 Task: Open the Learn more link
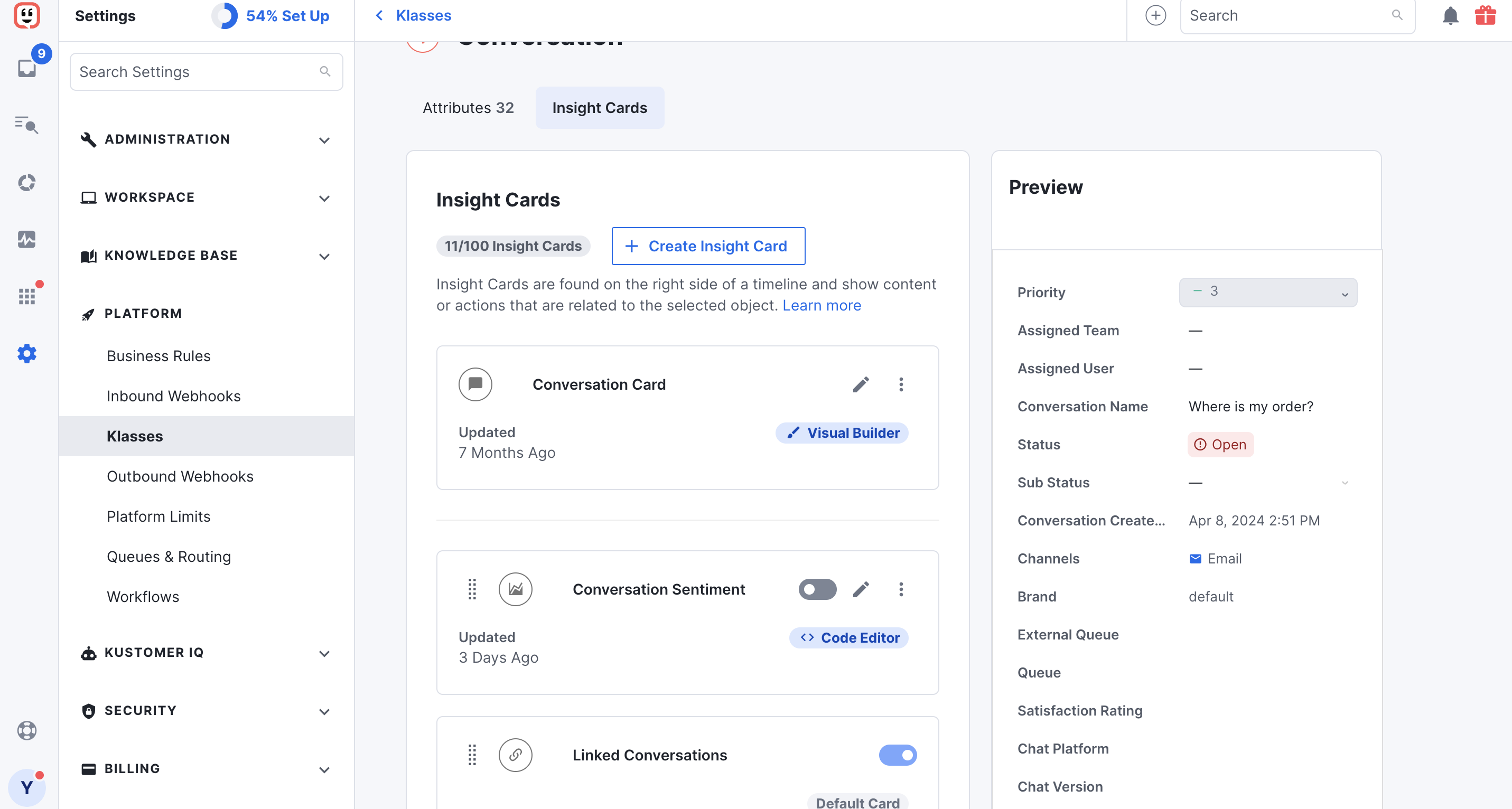[x=821, y=306]
